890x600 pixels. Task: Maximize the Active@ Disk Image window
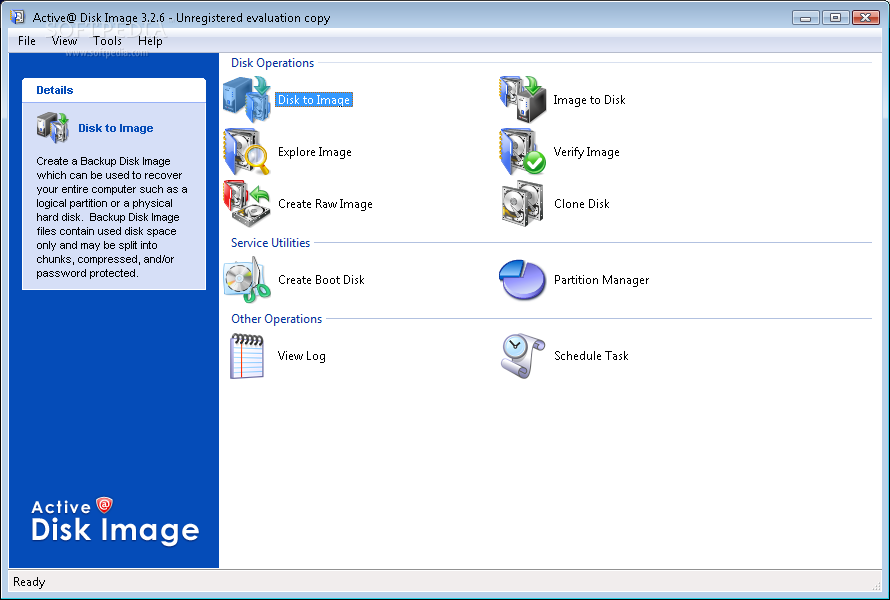click(836, 18)
